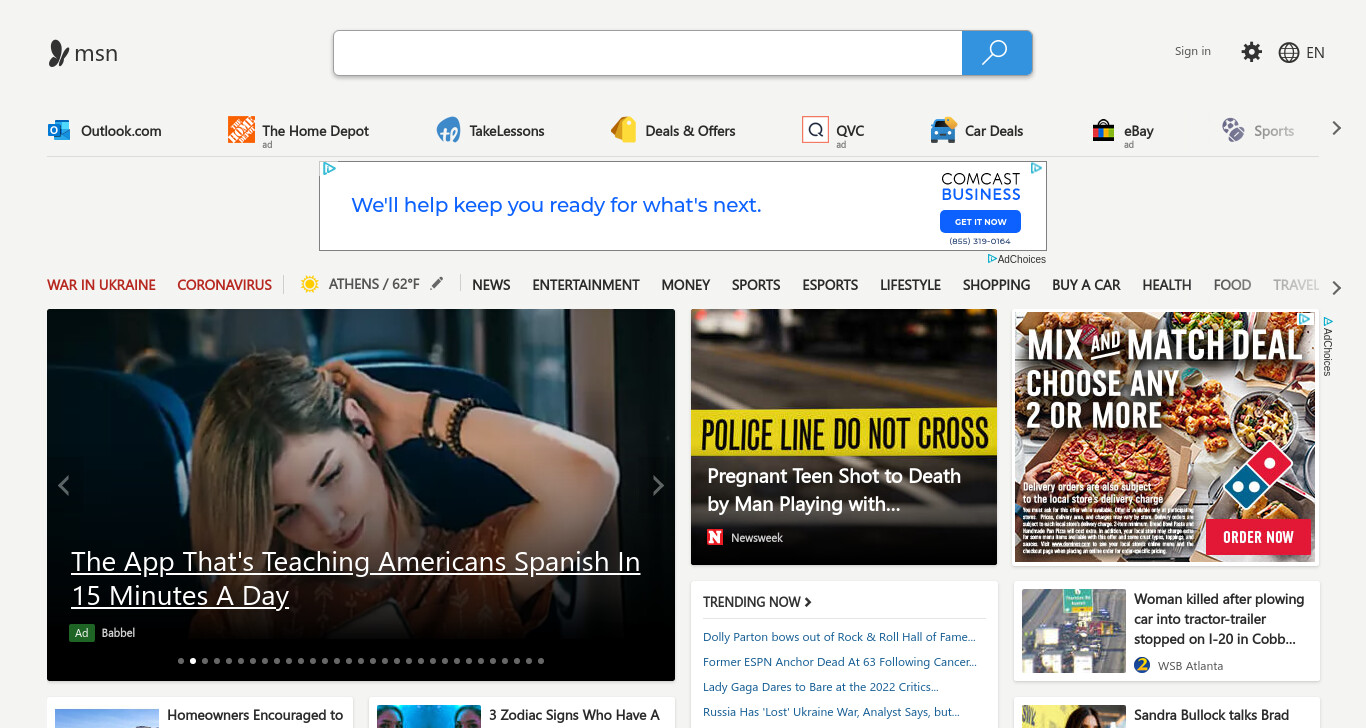Click the Sign in link
The height and width of the screenshot is (728, 1366).
pos(1192,51)
